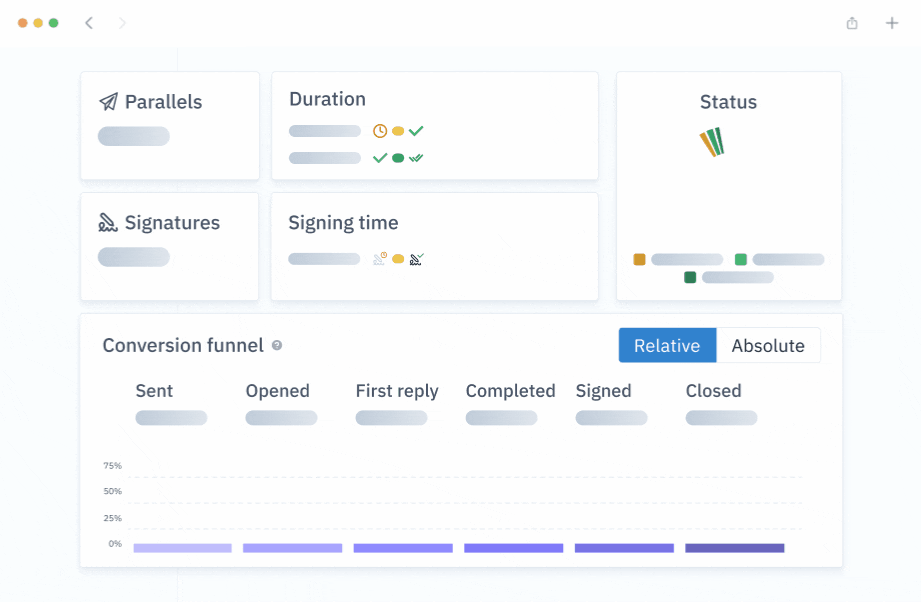This screenshot has width=921, height=602.
Task: Select the First reply funnel stage
Action: tap(397, 391)
